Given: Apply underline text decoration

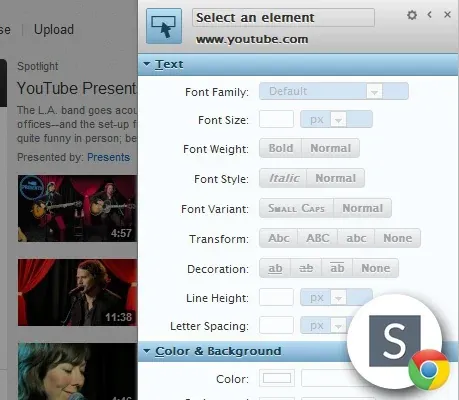Looking at the screenshot, I should click(x=275, y=268).
